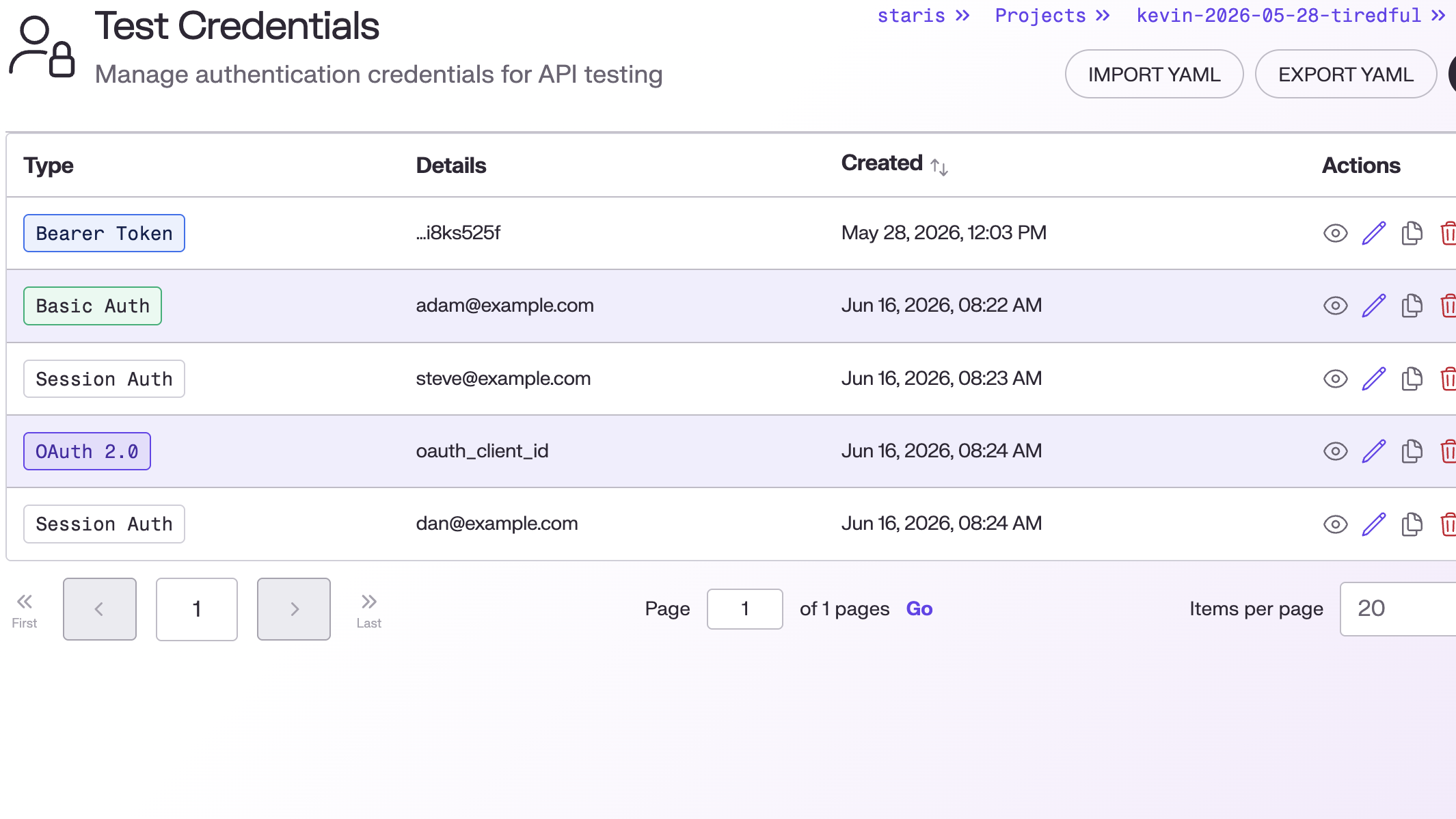Image resolution: width=1456 pixels, height=819 pixels.
Task: Click the Jun 16, 2026, 08:23 AM date
Action: point(941,379)
